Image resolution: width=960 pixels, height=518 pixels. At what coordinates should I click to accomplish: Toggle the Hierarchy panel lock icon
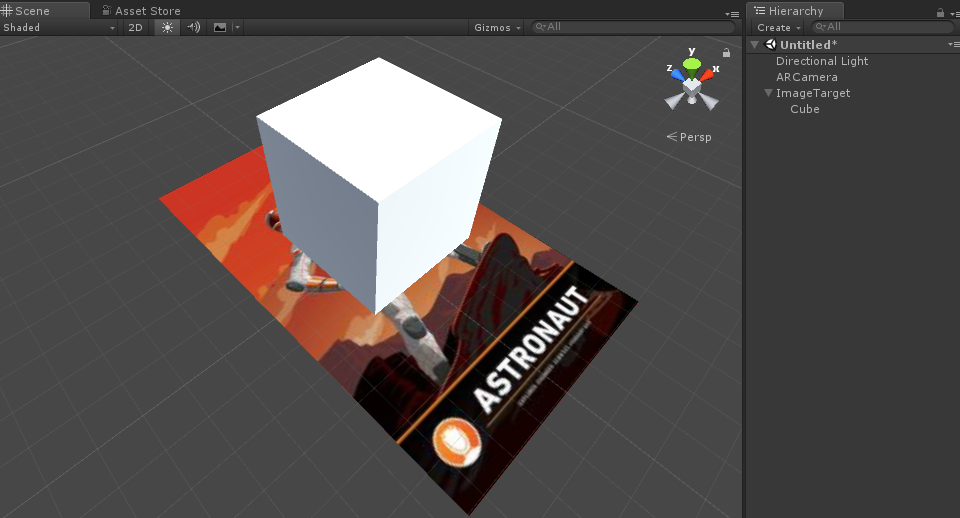[940, 12]
